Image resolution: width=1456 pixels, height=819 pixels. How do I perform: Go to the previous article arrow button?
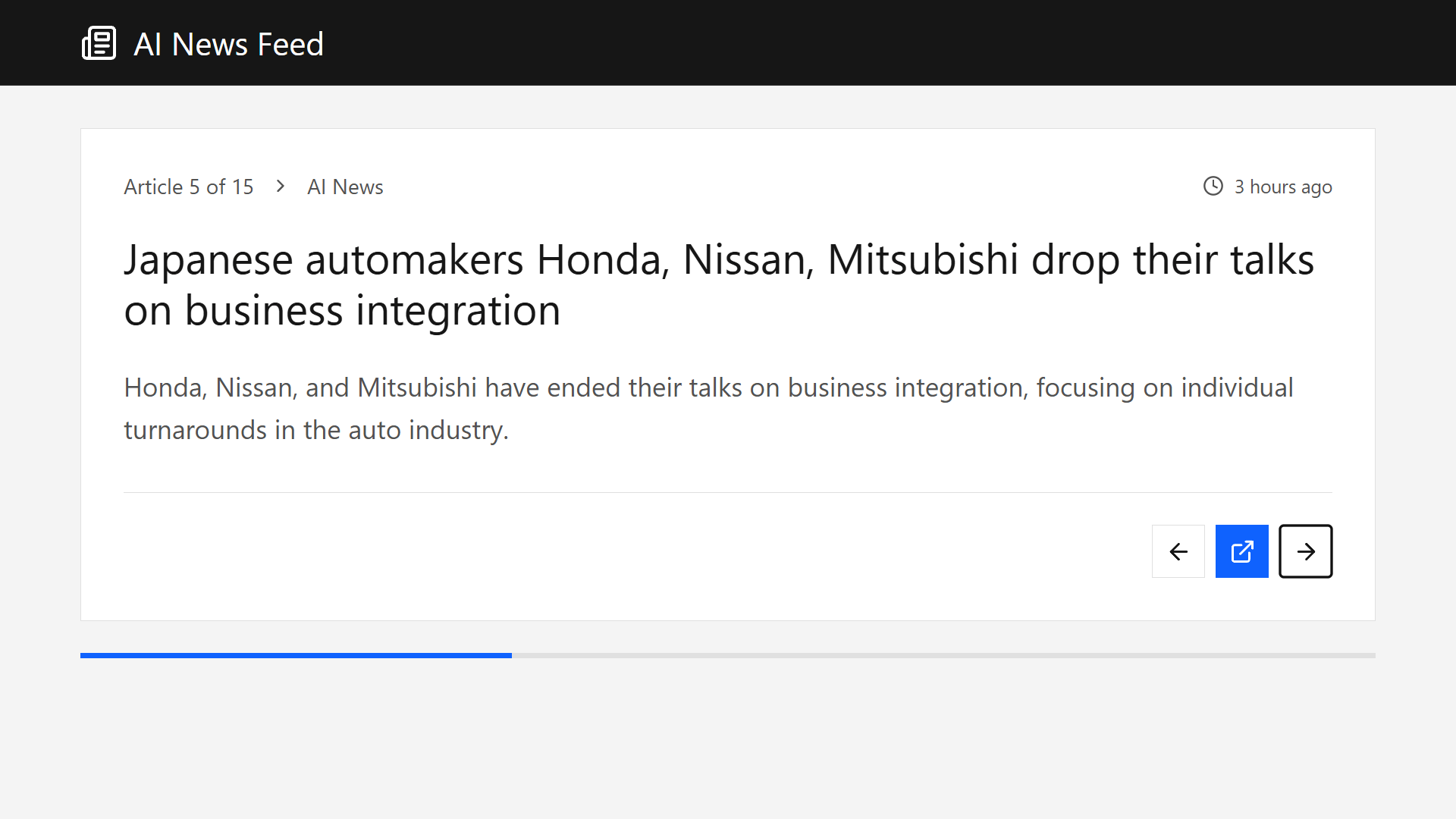pyautogui.click(x=1178, y=551)
